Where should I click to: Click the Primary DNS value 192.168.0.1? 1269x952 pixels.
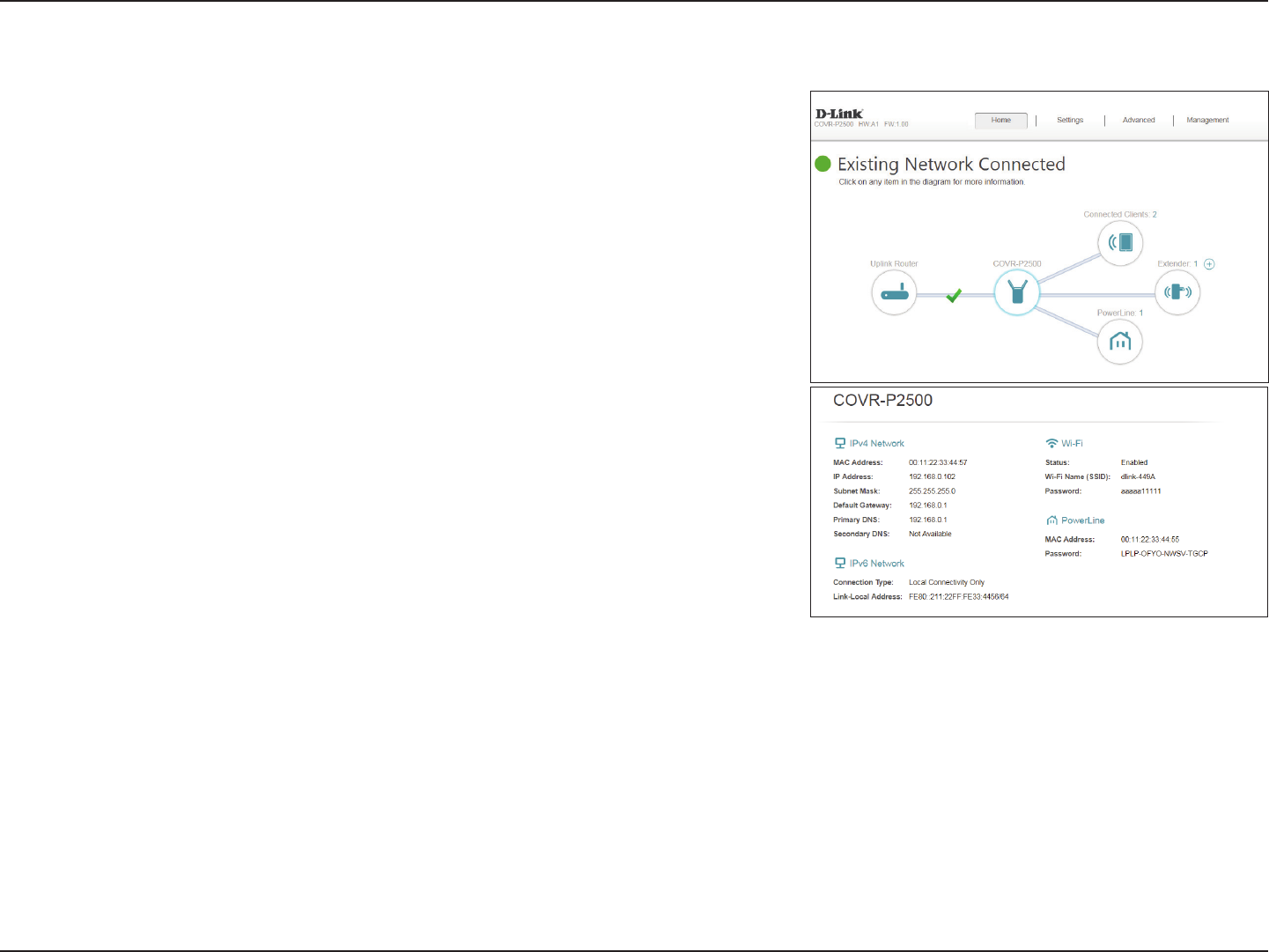928,520
